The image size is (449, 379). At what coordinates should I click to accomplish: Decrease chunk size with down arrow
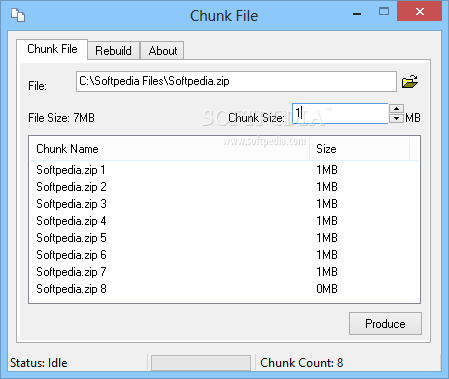click(396, 118)
